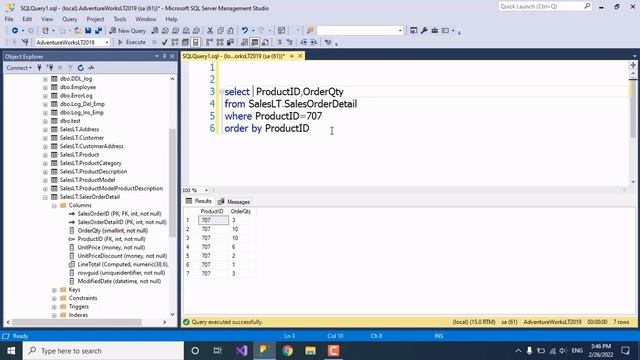Expand the dbo.Employee table node
This screenshot has height=360, width=640.
(45, 87)
